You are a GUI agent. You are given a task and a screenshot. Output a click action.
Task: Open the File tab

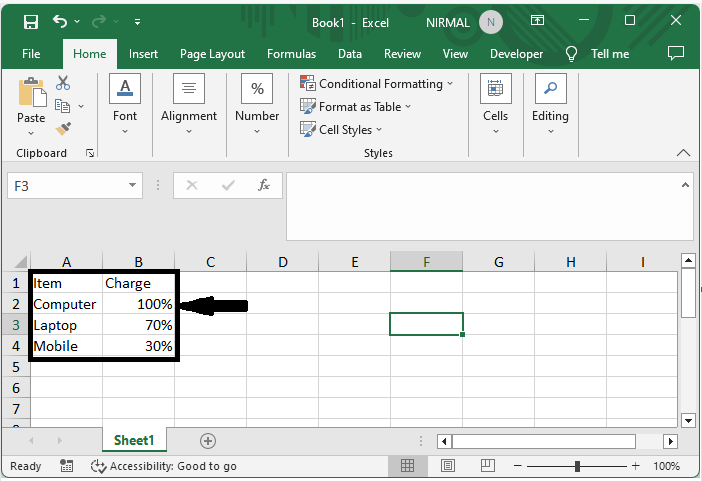(31, 54)
